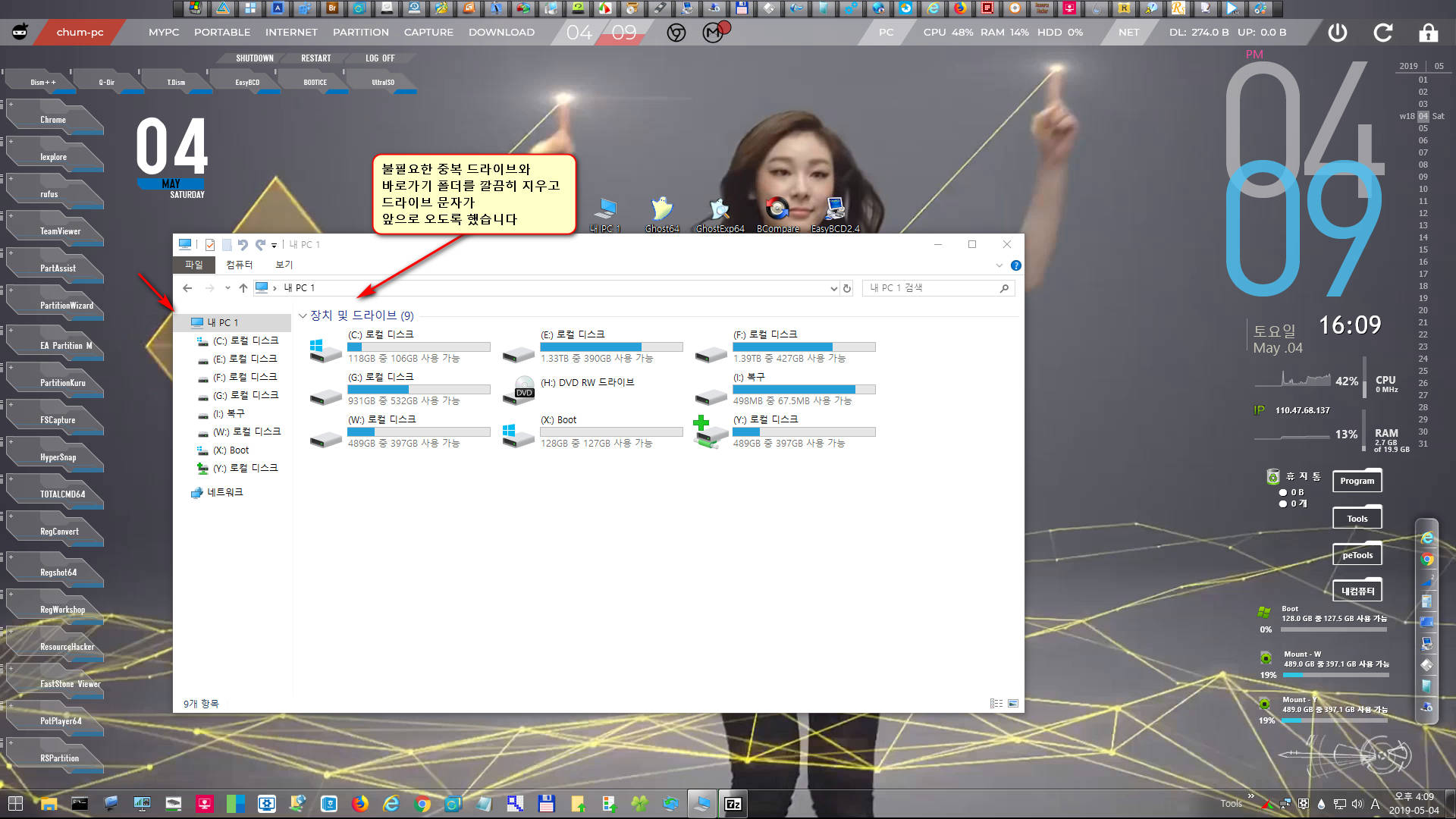This screenshot has height=819, width=1456.
Task: Open the quick access toolbar customize dropdown
Action: click(274, 245)
